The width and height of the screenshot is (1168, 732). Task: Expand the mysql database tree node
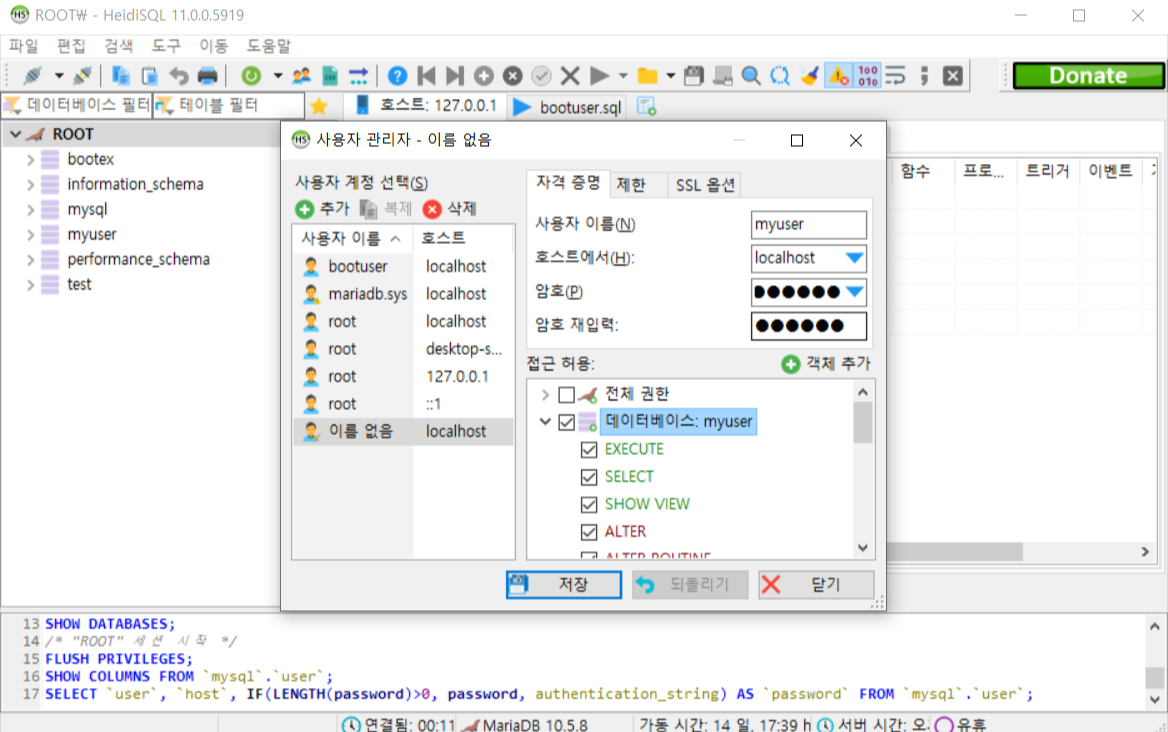31,210
